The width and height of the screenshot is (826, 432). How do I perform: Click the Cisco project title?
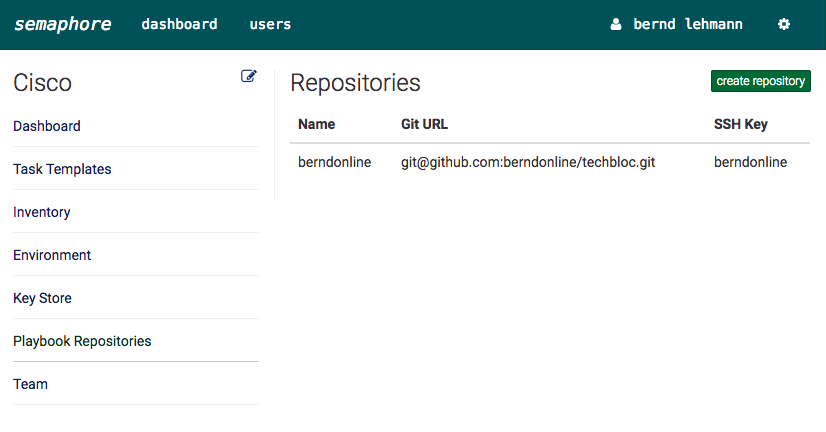click(x=42, y=83)
